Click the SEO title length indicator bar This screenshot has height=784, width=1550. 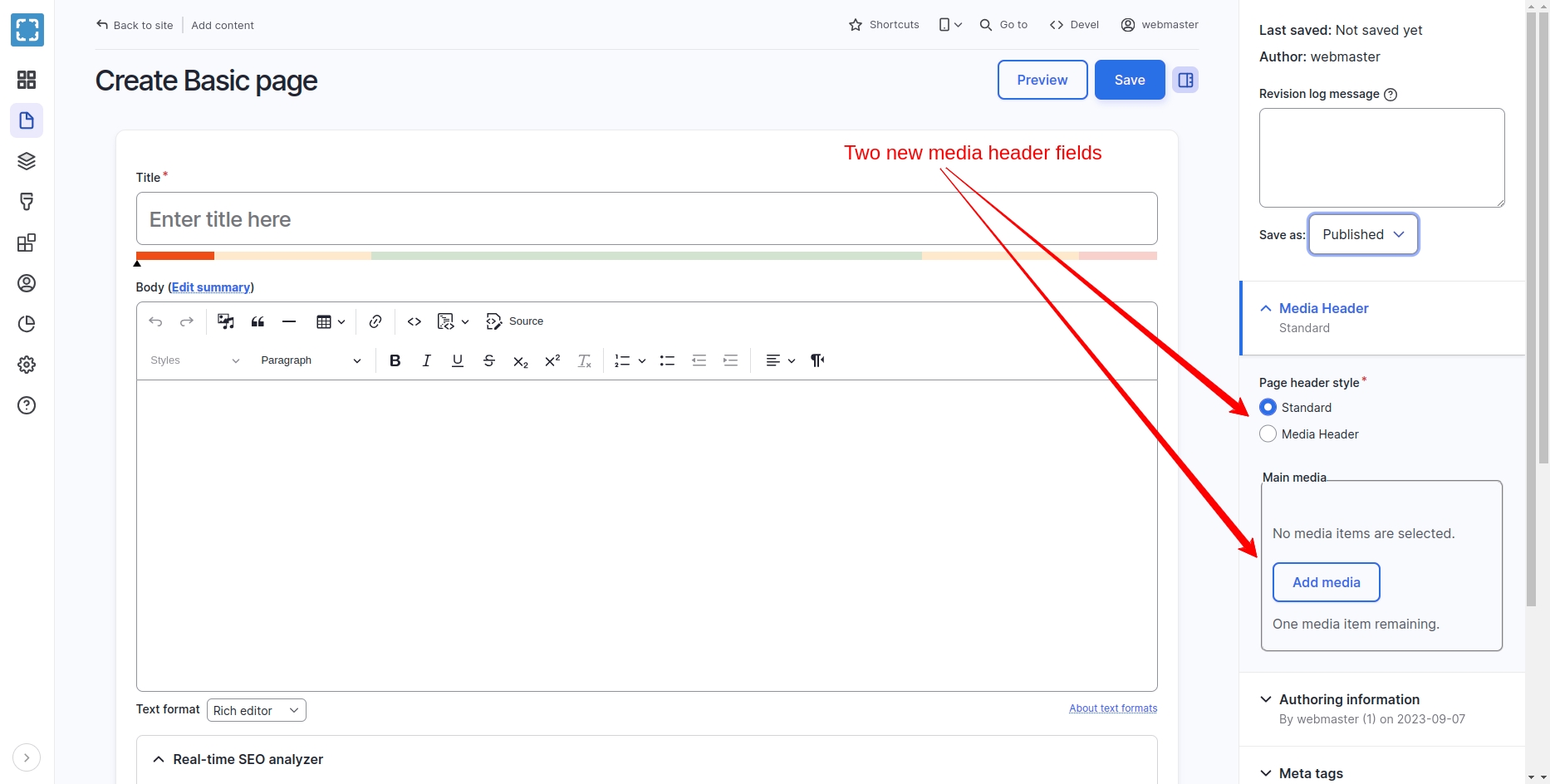click(x=646, y=256)
